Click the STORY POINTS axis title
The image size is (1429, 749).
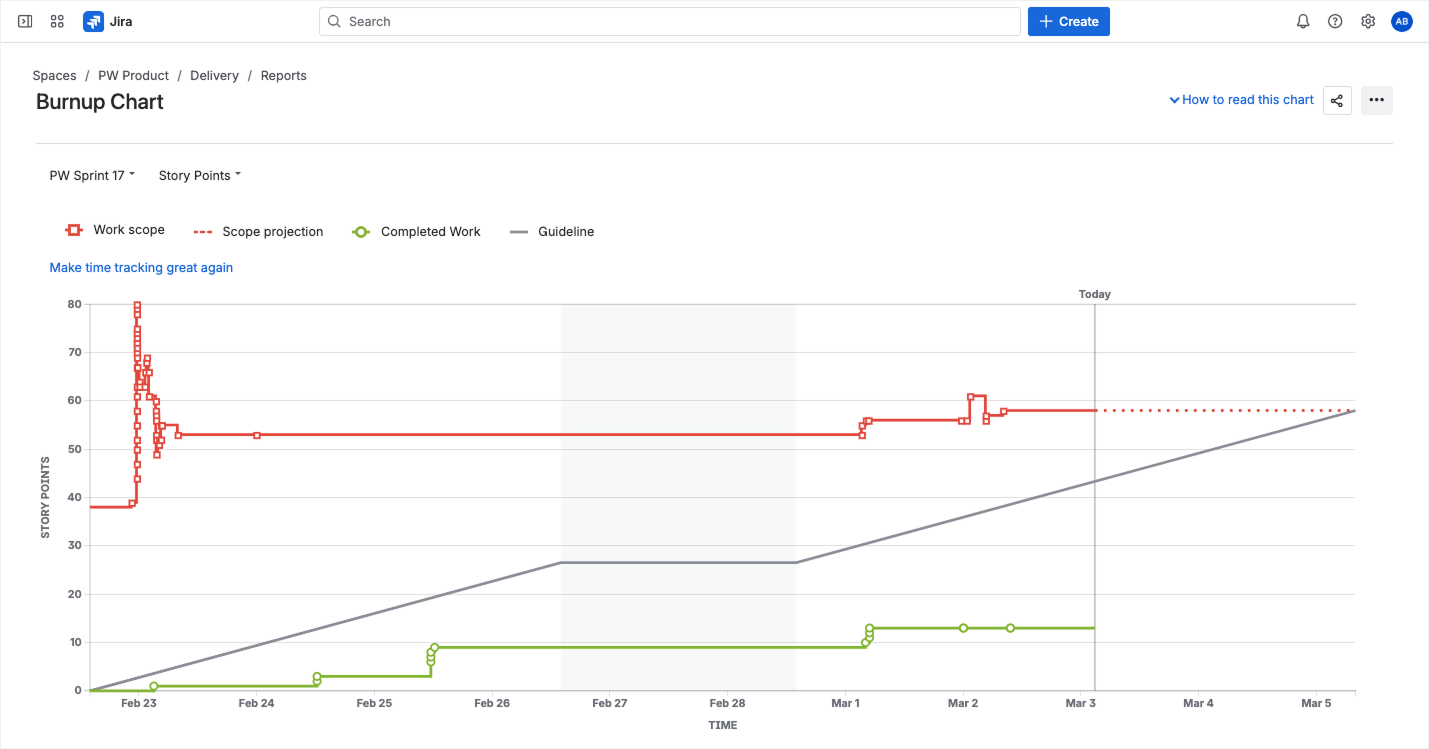click(x=45, y=497)
